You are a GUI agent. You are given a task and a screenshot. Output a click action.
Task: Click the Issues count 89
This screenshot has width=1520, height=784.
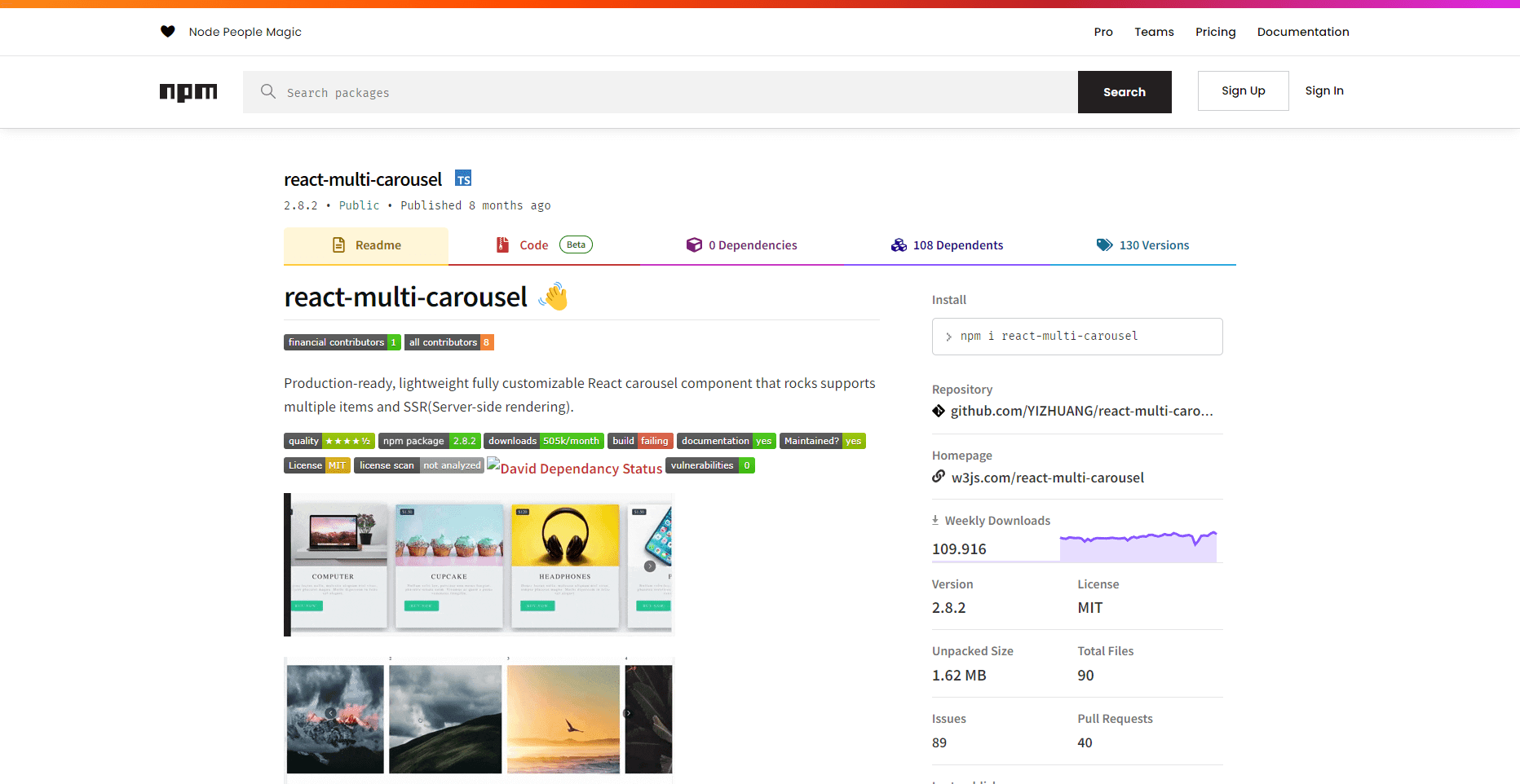pos(939,743)
